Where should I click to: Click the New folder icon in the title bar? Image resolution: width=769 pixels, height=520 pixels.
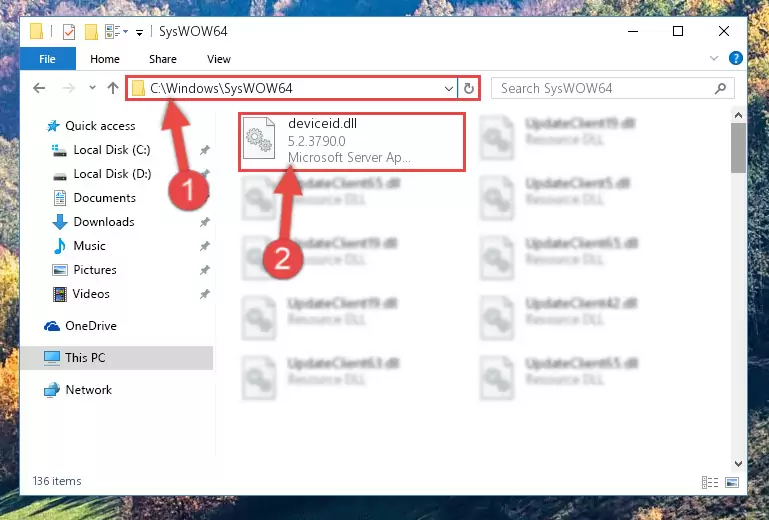tap(91, 32)
